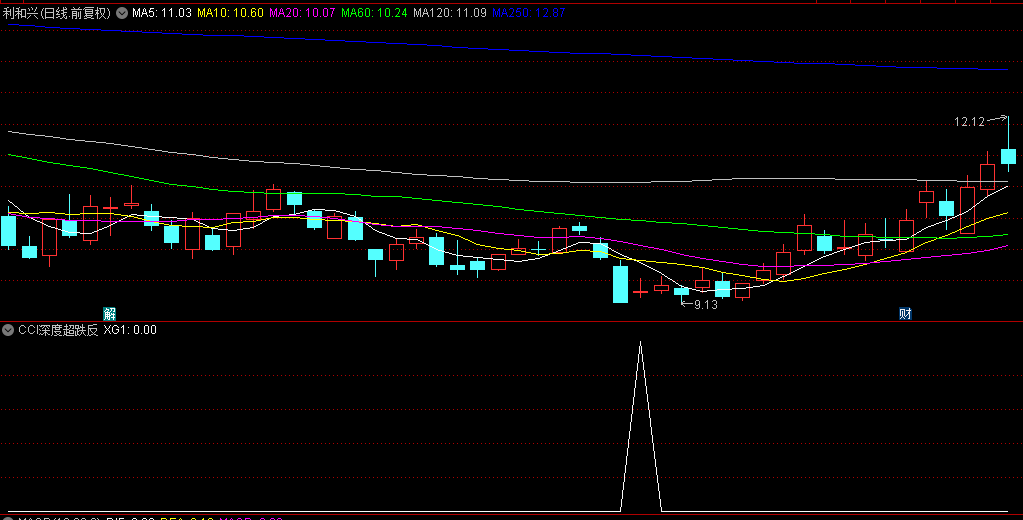Viewport: 1023px width, 520px height.
Task: Open the dropdown arrow beside 利和兴 title
Action: 122,13
